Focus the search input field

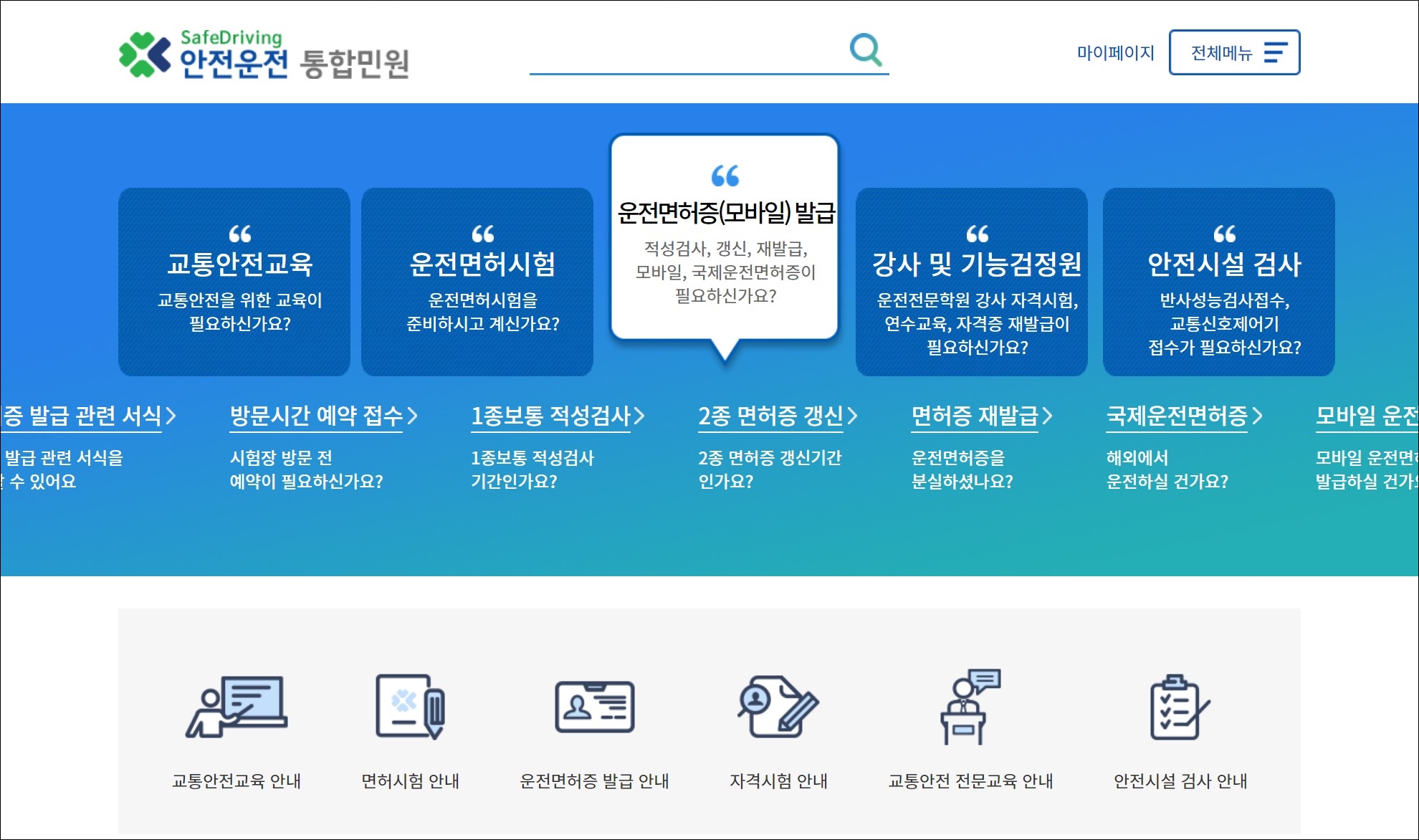point(687,52)
